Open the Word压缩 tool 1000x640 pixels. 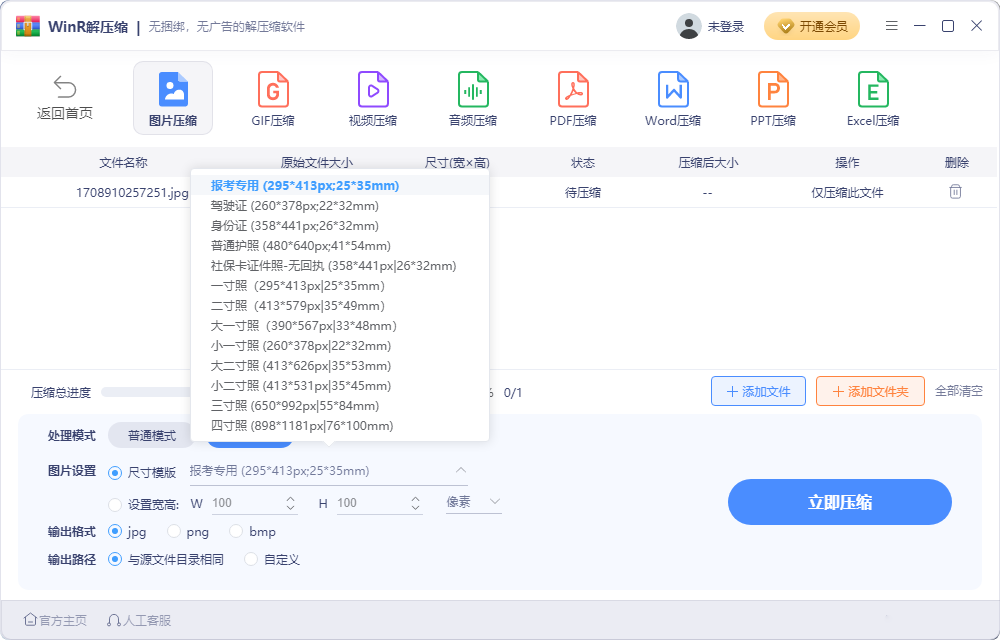click(x=672, y=99)
